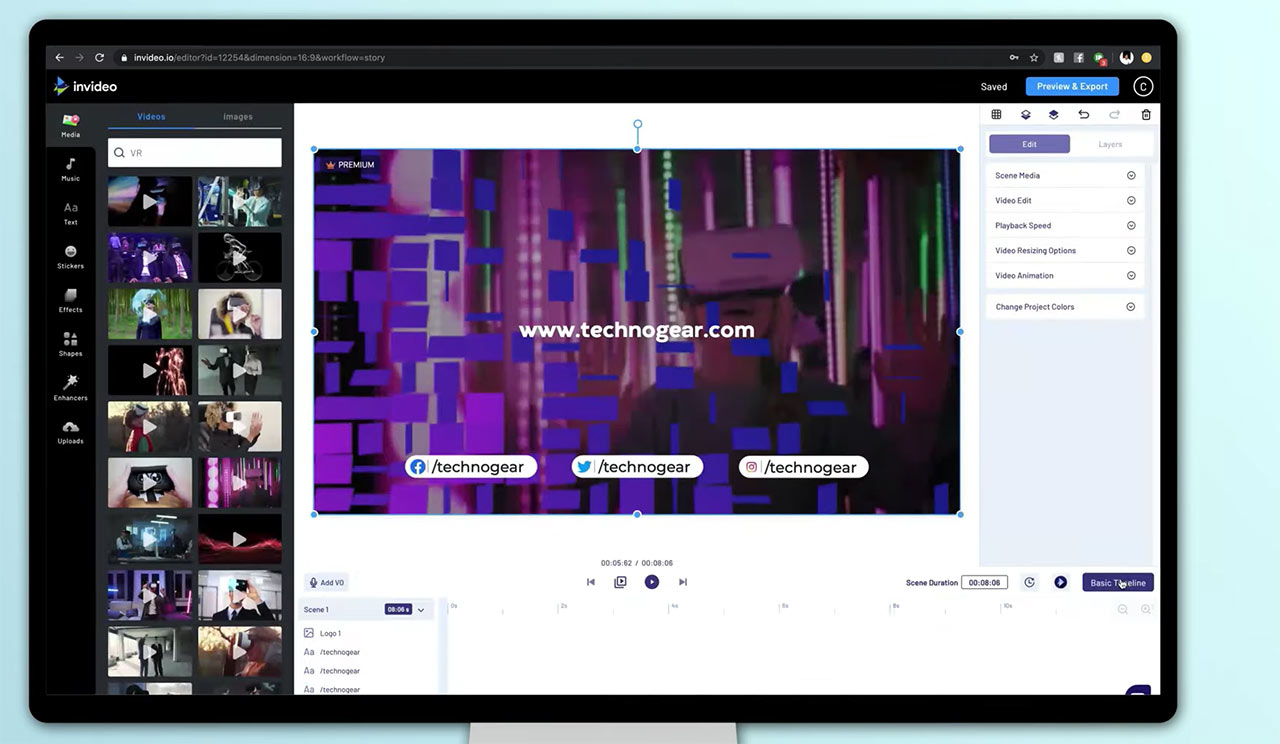Expand Change Project Colors
Image resolution: width=1280 pixels, height=744 pixels.
click(1065, 307)
